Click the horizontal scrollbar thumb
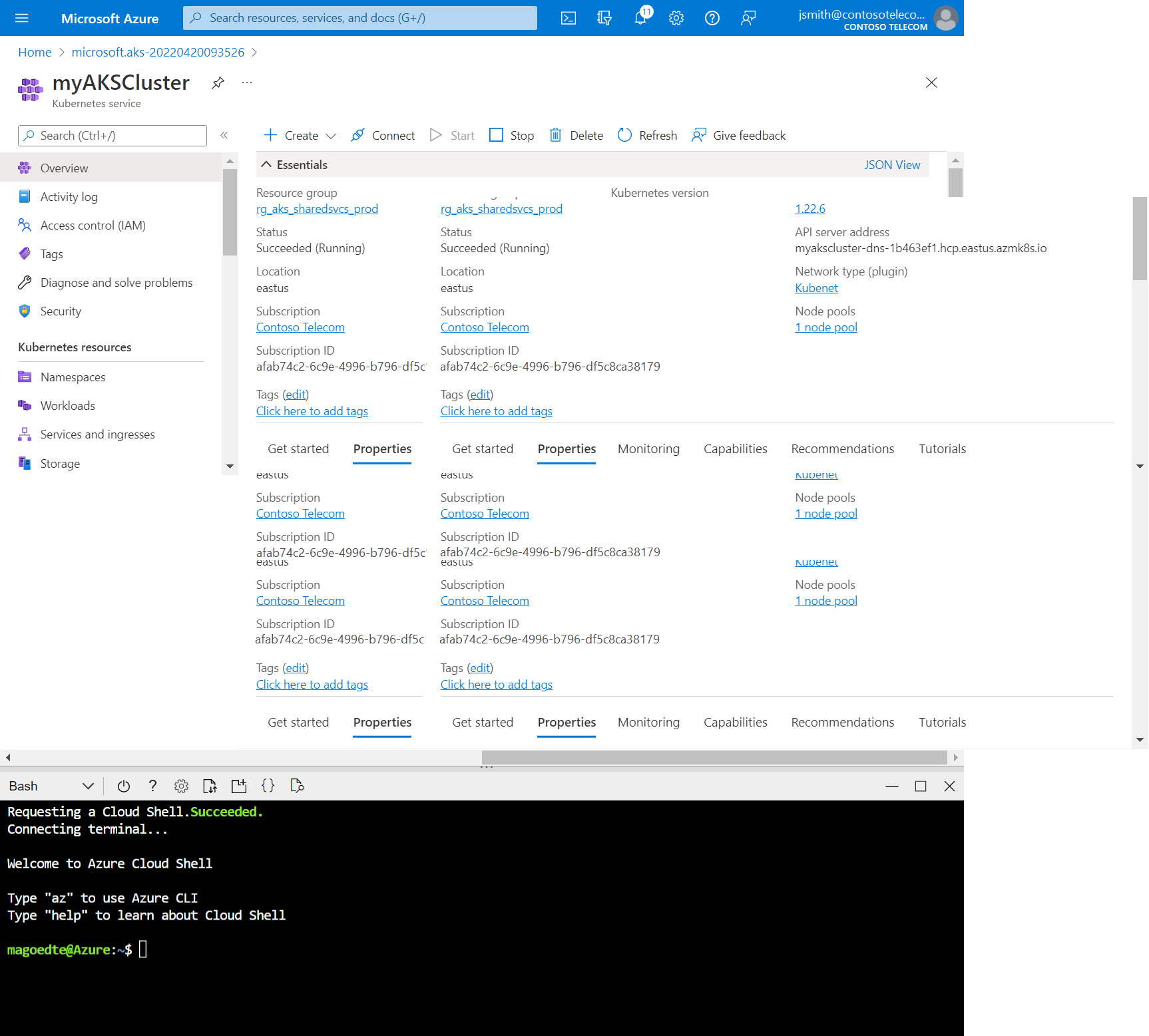This screenshot has width=1149, height=1036. 714,757
